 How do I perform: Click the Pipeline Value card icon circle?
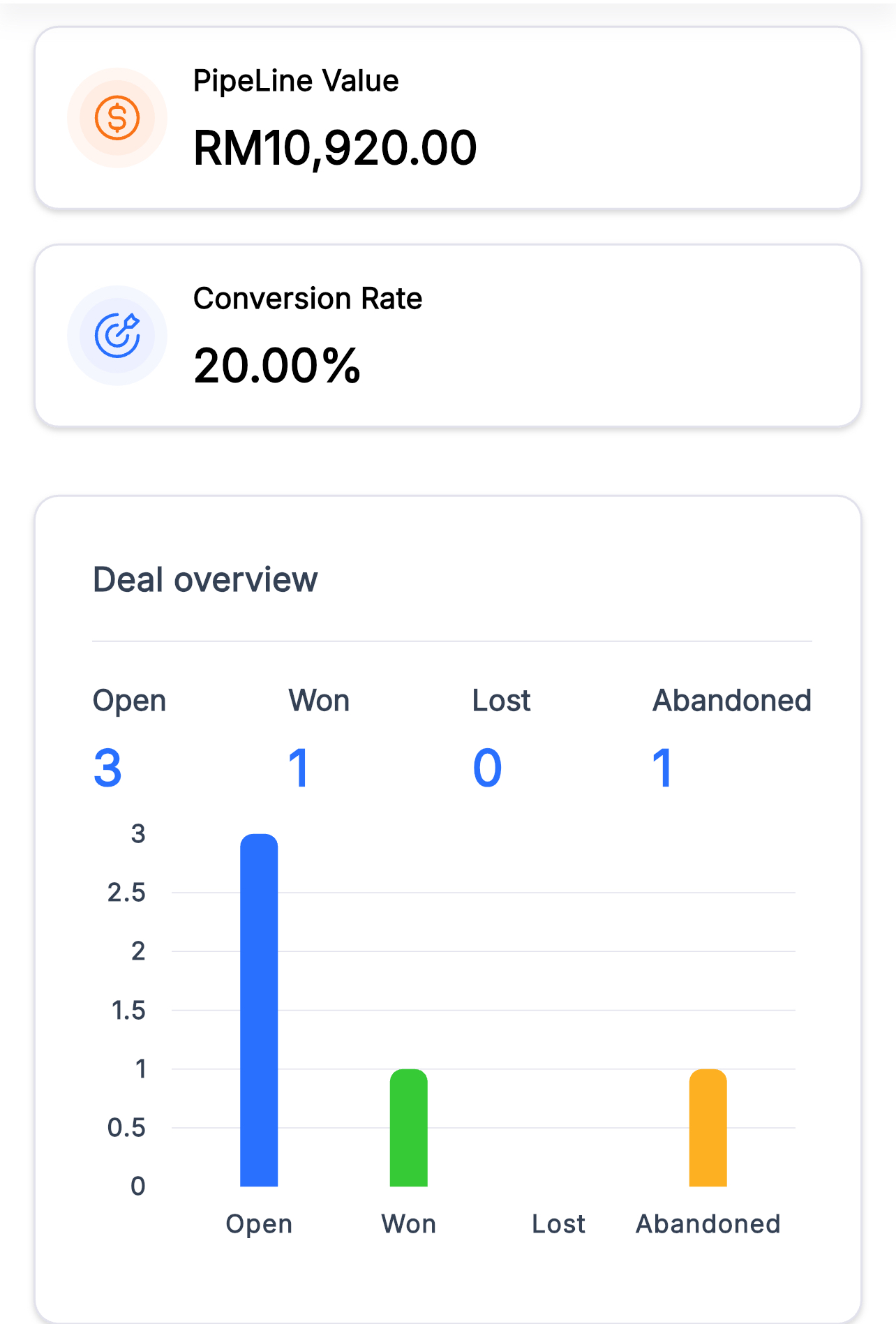pos(117,119)
